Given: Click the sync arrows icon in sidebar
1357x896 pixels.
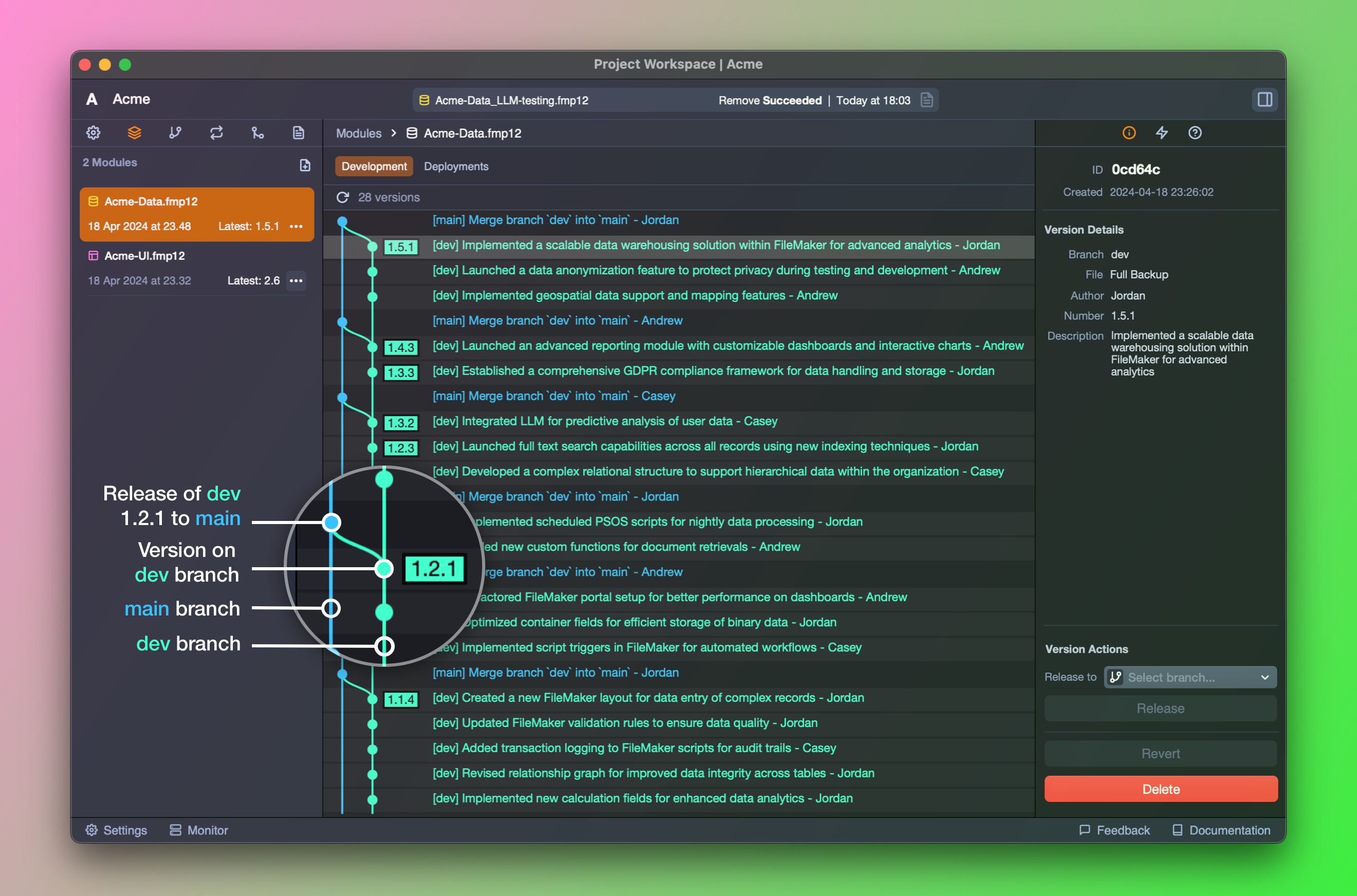Looking at the screenshot, I should pyautogui.click(x=216, y=133).
